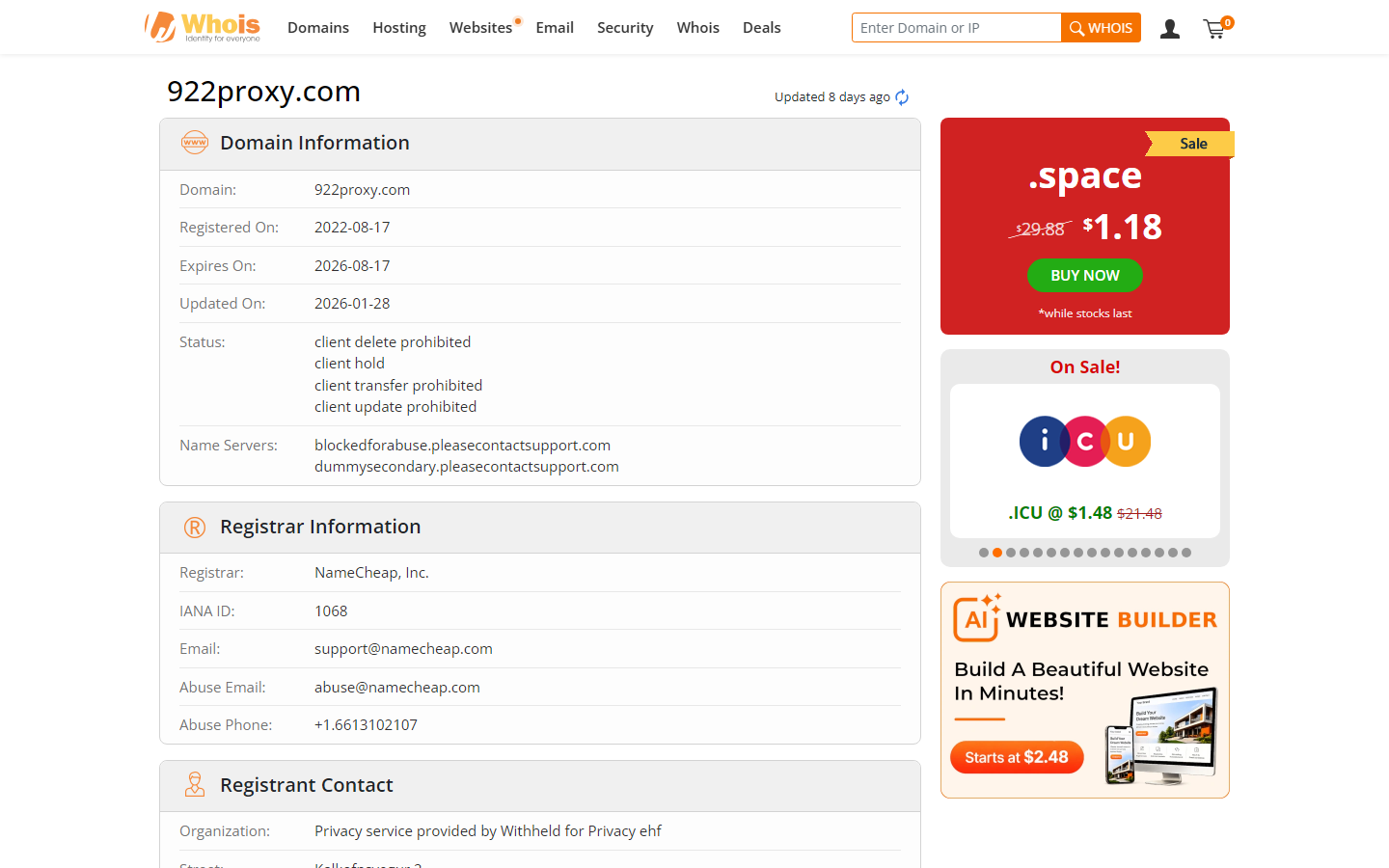Click the www Domain Information icon
The width and height of the screenshot is (1389, 868).
(195, 143)
